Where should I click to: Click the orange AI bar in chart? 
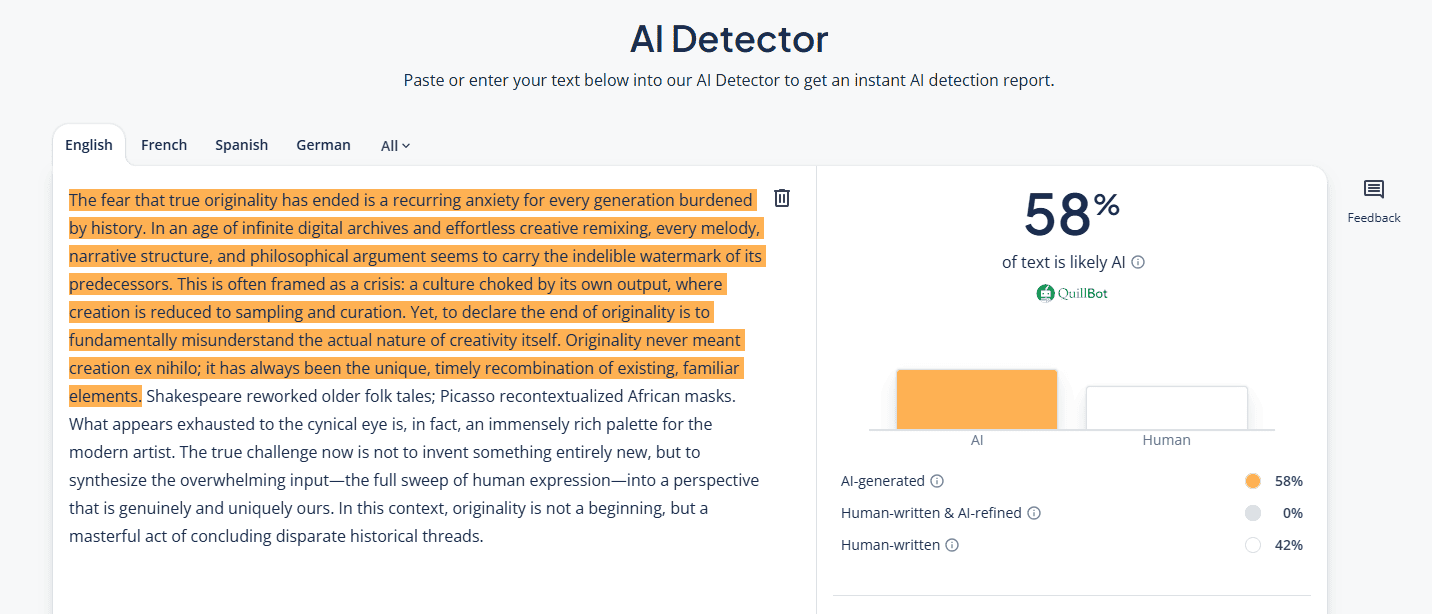(x=976, y=400)
